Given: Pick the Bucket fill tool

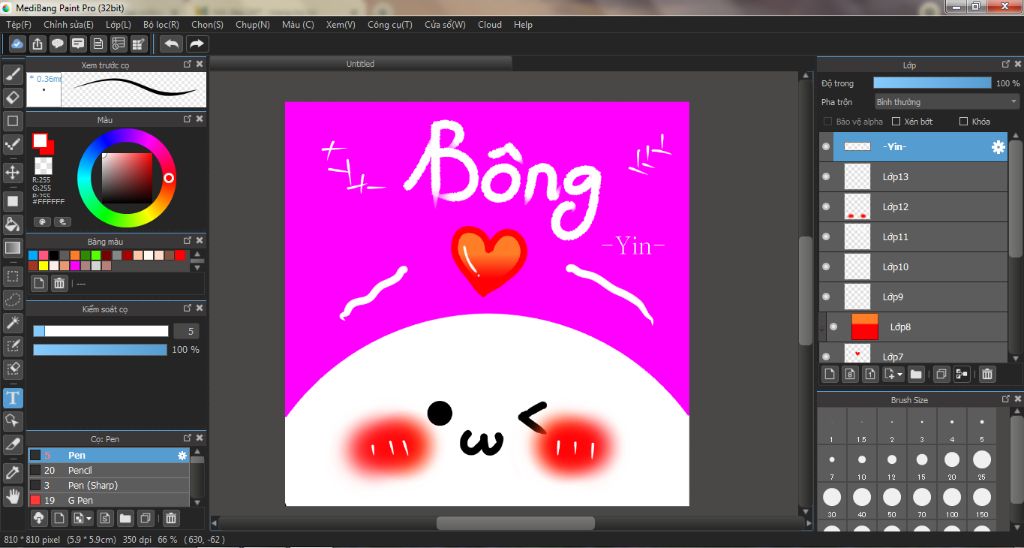Looking at the screenshot, I should click(x=13, y=224).
